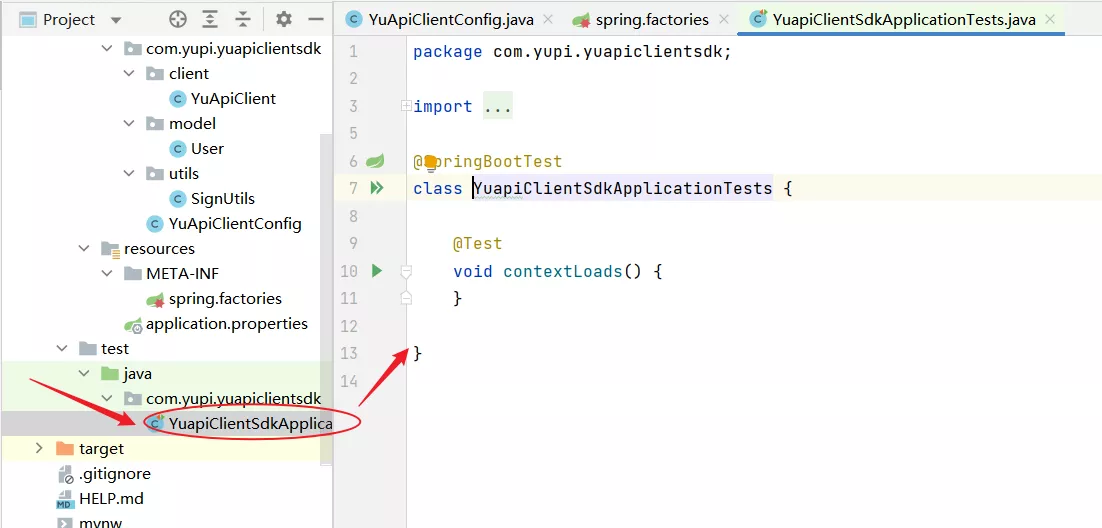Close the YuApiClientConfig.java tab

(x=547, y=20)
